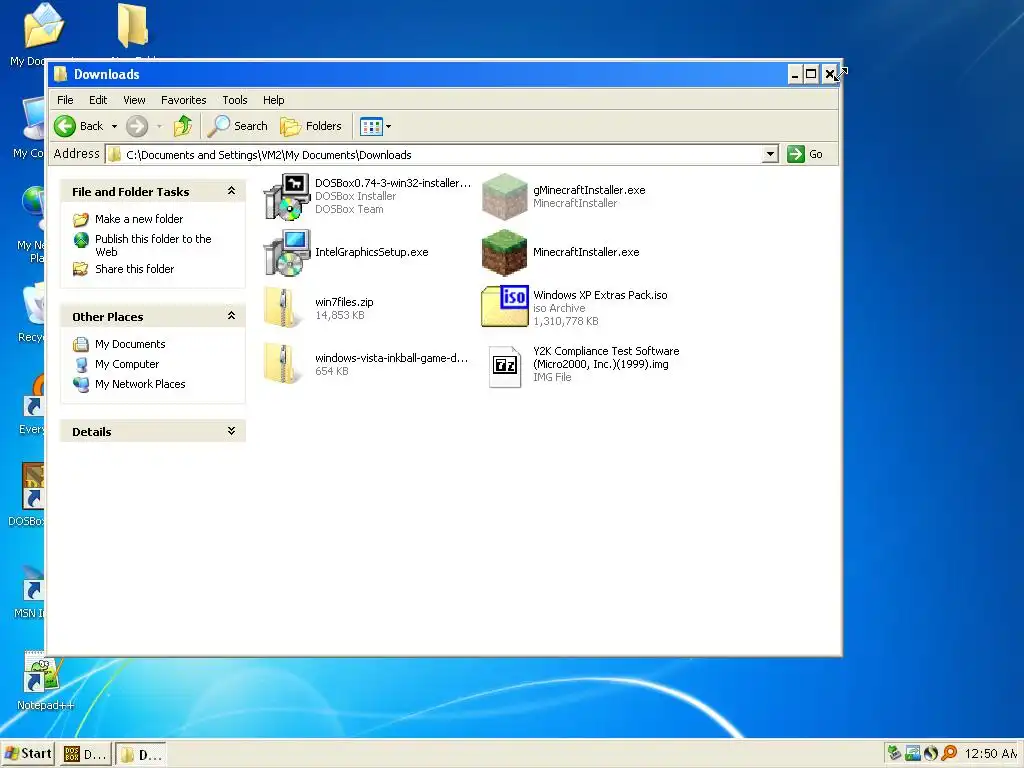Collapse File and Folder Tasks panel
The height and width of the screenshot is (768, 1024).
point(231,191)
